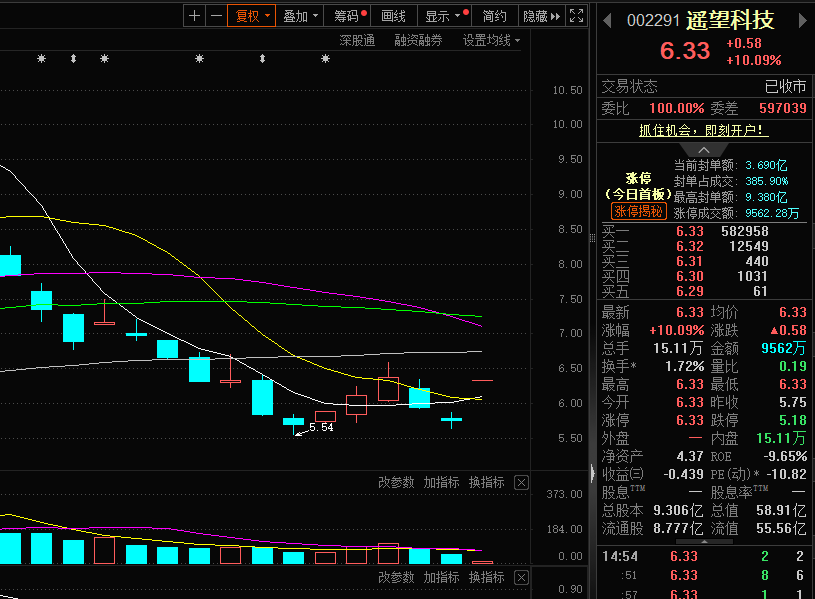
Task: Toggle fullscreen chart view icon
Action: pyautogui.click(x=576, y=16)
